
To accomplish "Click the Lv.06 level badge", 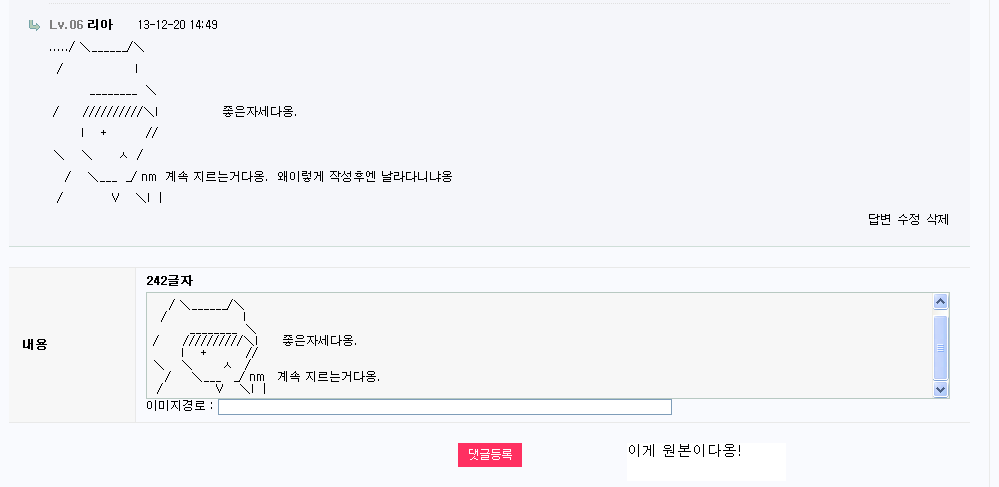I will pyautogui.click(x=66, y=25).
